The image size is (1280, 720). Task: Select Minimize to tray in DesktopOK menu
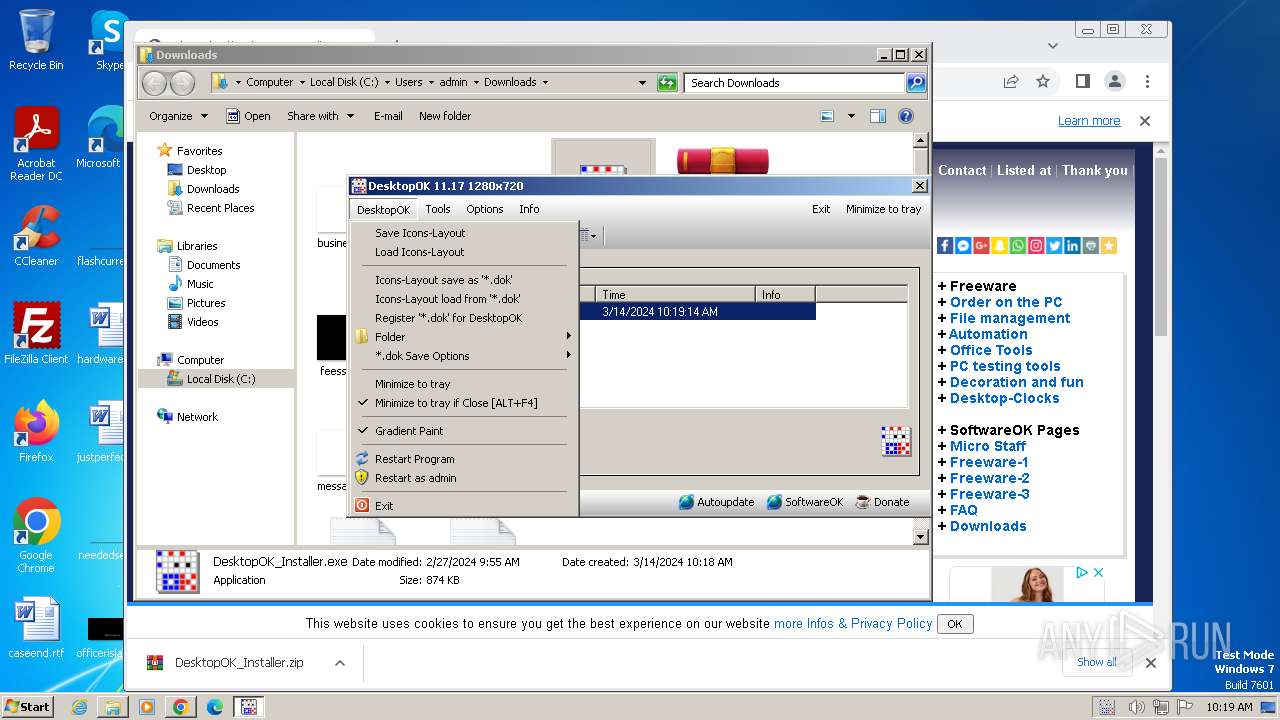(412, 384)
